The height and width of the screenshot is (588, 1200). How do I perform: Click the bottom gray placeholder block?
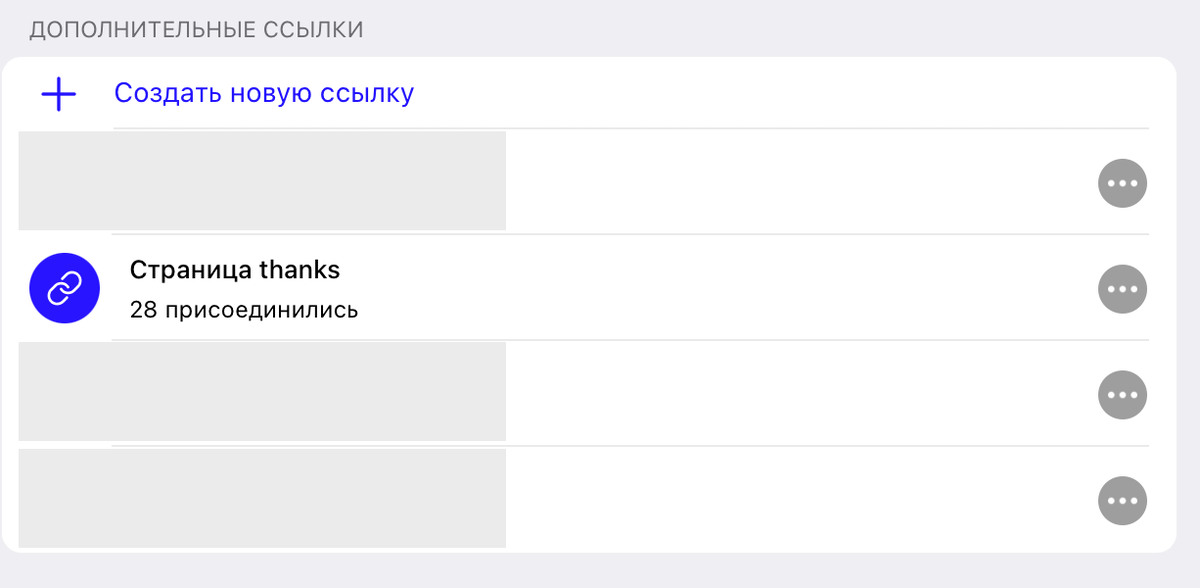[x=262, y=498]
